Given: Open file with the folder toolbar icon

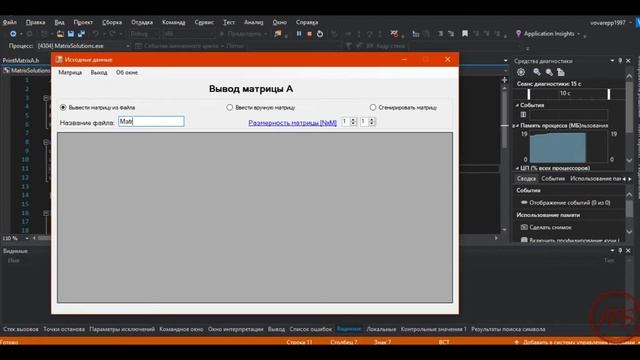Looking at the screenshot, I should [x=60, y=34].
